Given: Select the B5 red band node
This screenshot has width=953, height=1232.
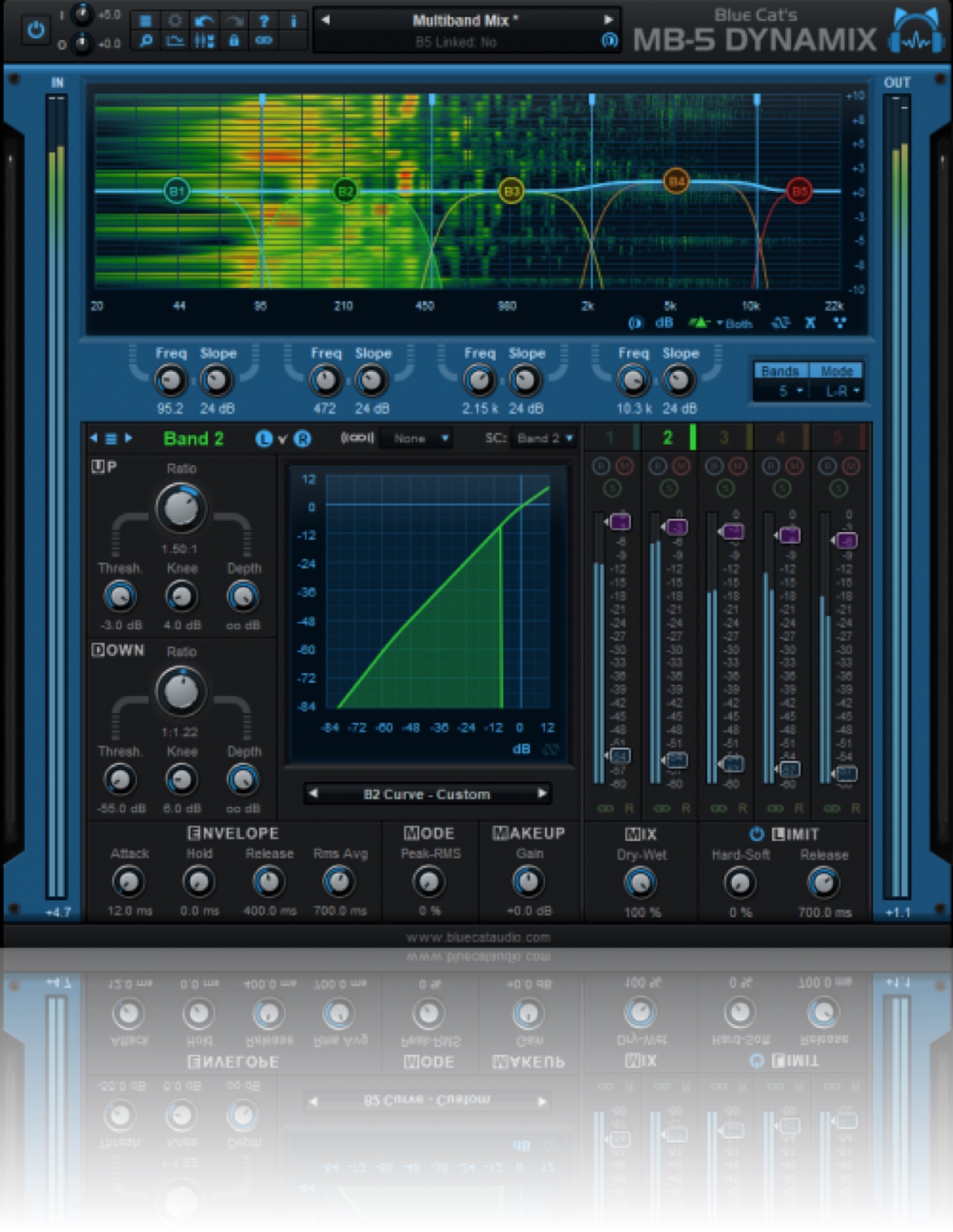Looking at the screenshot, I should click(799, 190).
